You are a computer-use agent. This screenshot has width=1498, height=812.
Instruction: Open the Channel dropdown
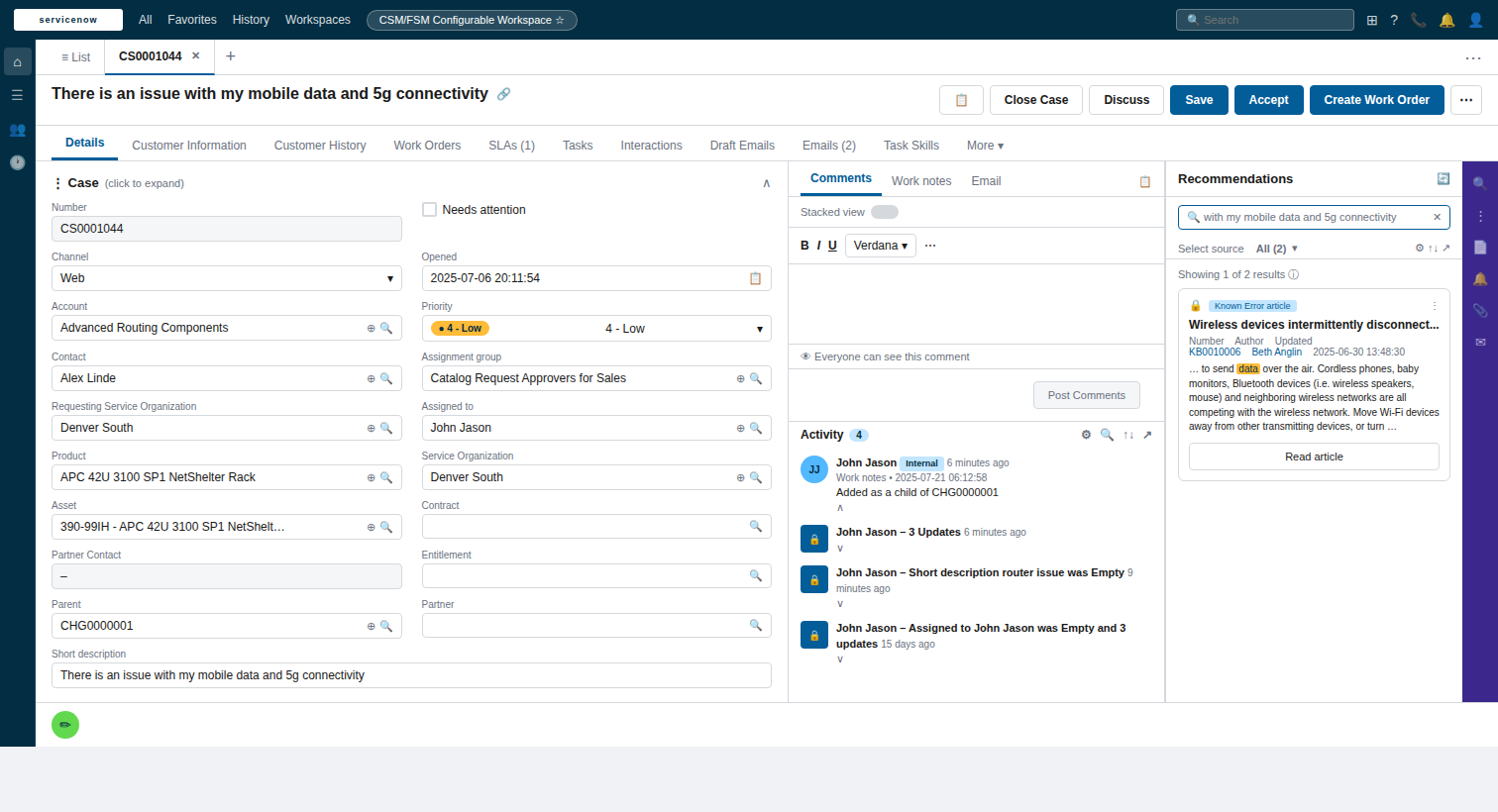226,278
